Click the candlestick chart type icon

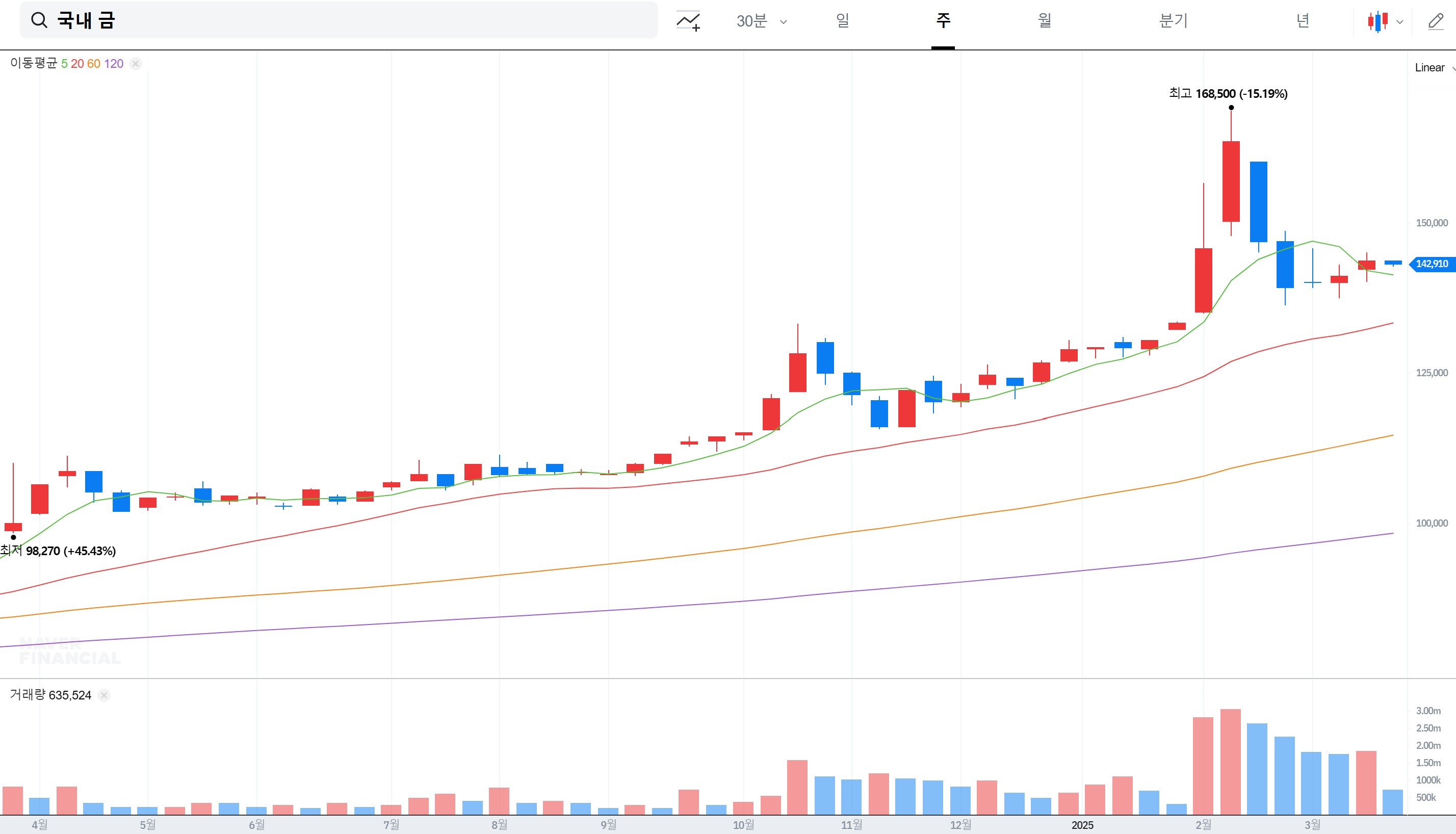coord(1377,22)
